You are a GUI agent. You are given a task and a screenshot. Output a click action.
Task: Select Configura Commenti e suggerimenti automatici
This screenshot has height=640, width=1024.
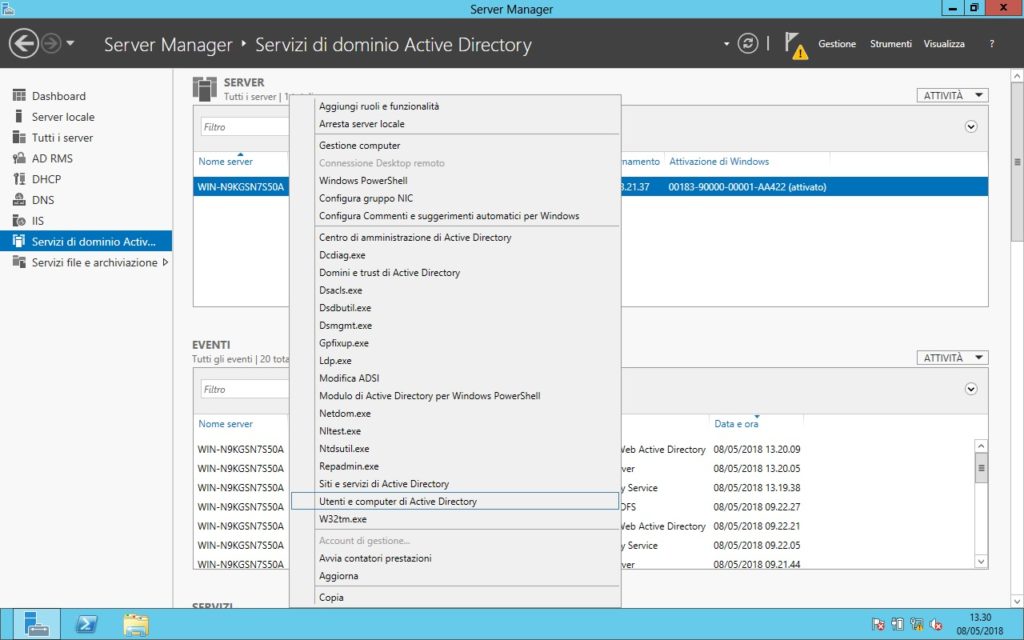[x=455, y=216]
